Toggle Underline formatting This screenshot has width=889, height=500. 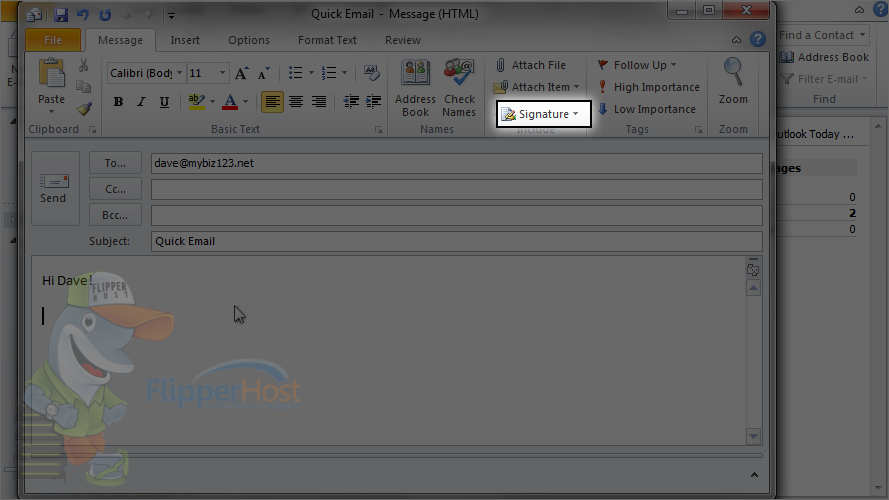tap(164, 102)
